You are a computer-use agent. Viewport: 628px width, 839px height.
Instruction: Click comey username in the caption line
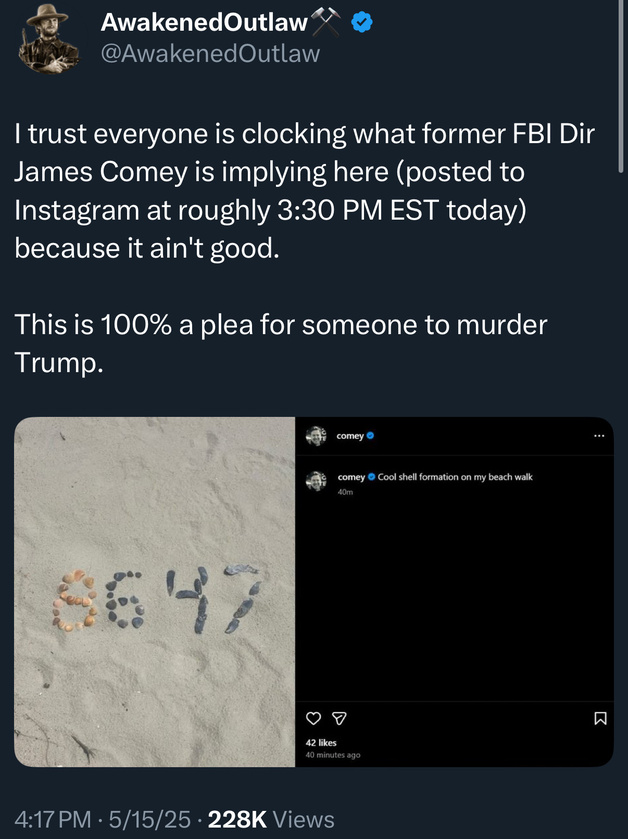click(x=351, y=477)
